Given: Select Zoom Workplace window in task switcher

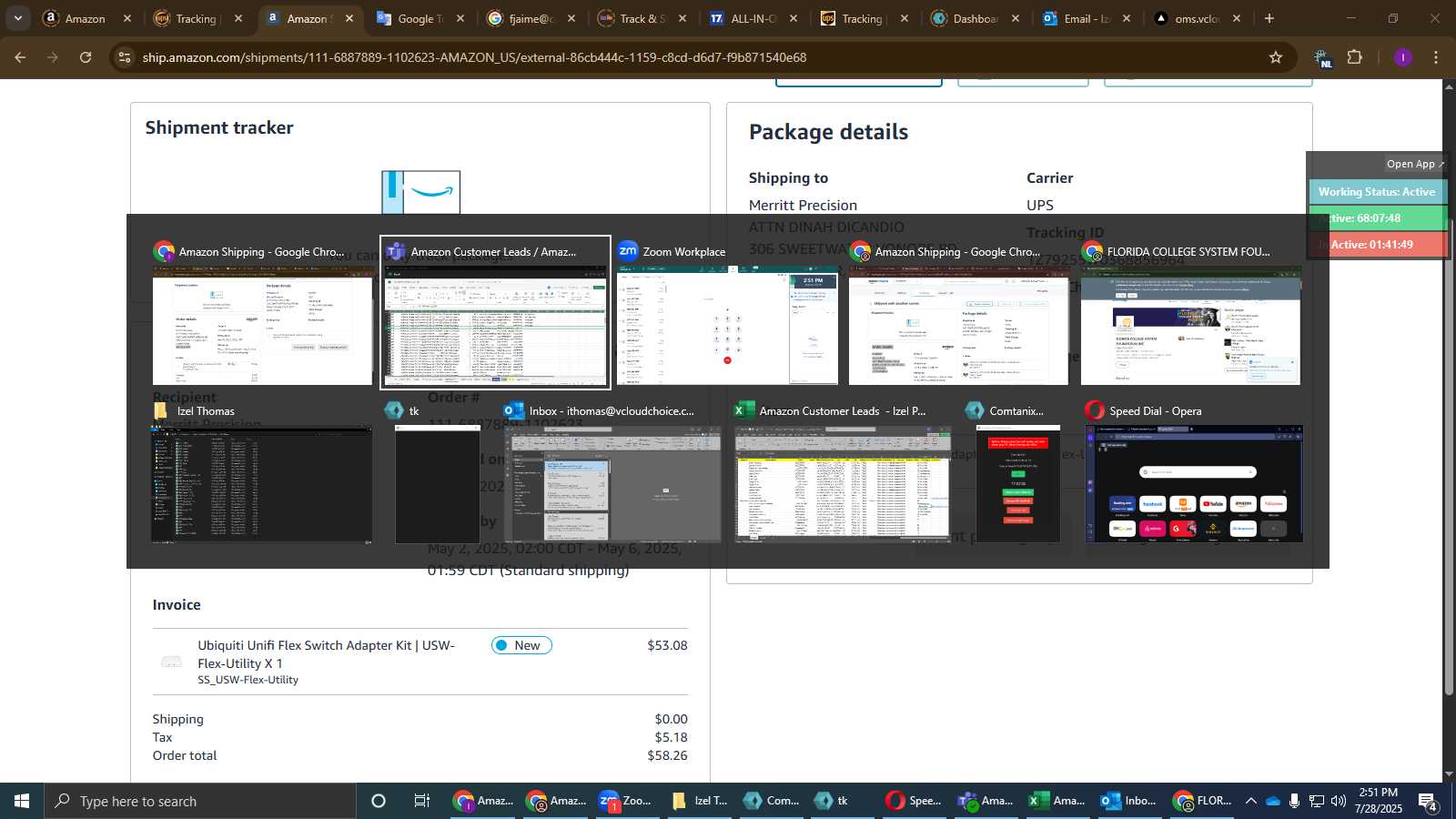Looking at the screenshot, I should click(x=727, y=312).
